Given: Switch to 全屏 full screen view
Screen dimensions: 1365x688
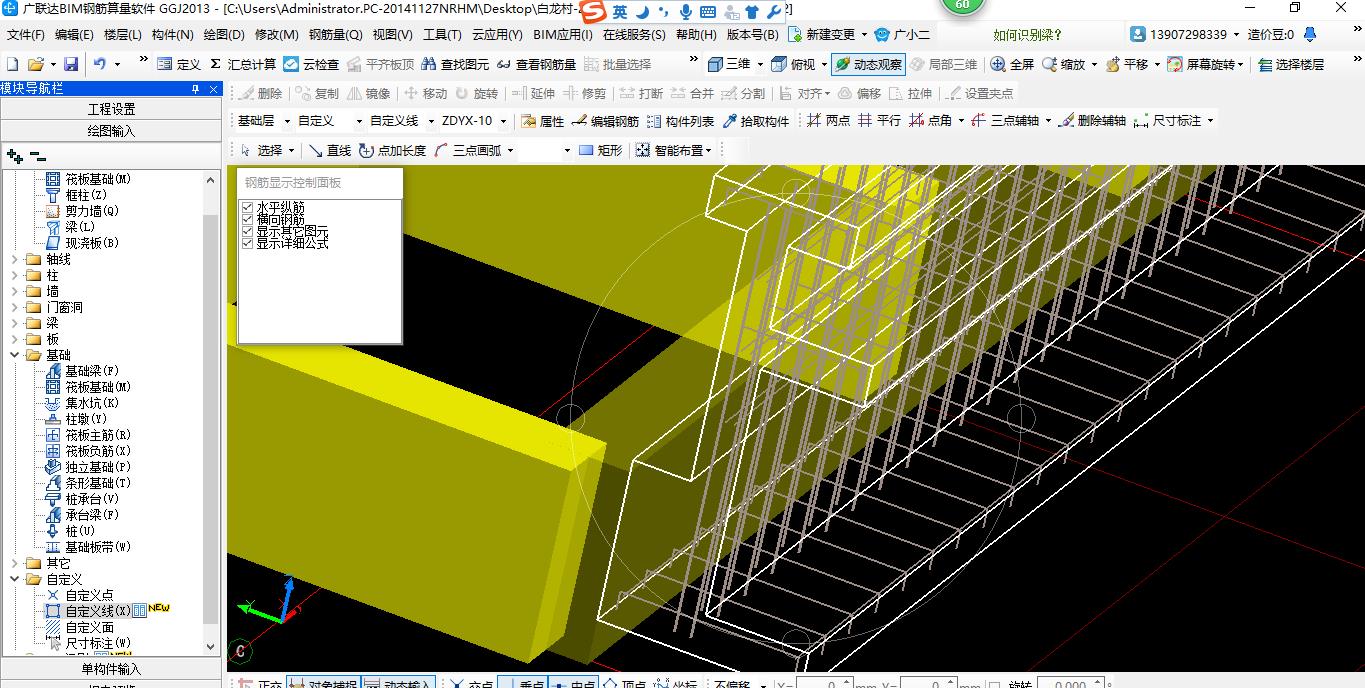Looking at the screenshot, I should pyautogui.click(x=1012, y=64).
